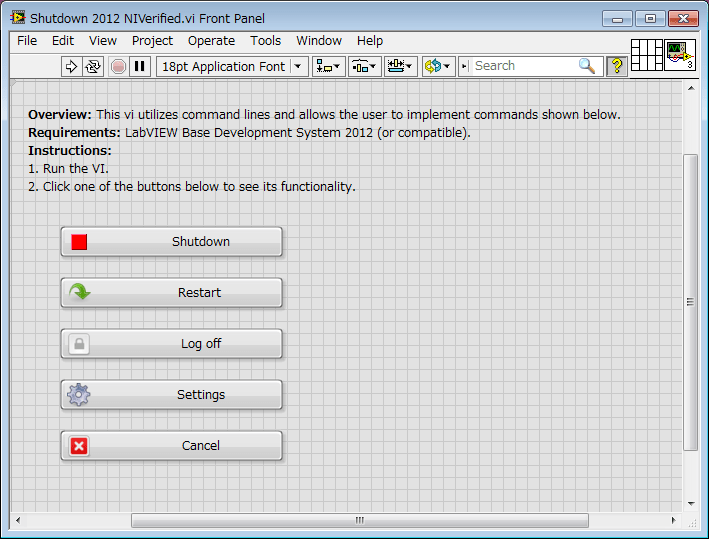Click the VI icon in corner

tap(680, 55)
